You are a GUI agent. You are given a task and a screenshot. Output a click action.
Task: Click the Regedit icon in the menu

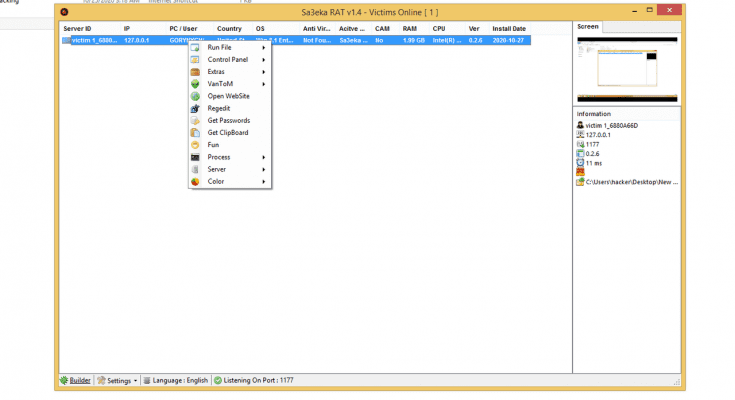pyautogui.click(x=196, y=108)
